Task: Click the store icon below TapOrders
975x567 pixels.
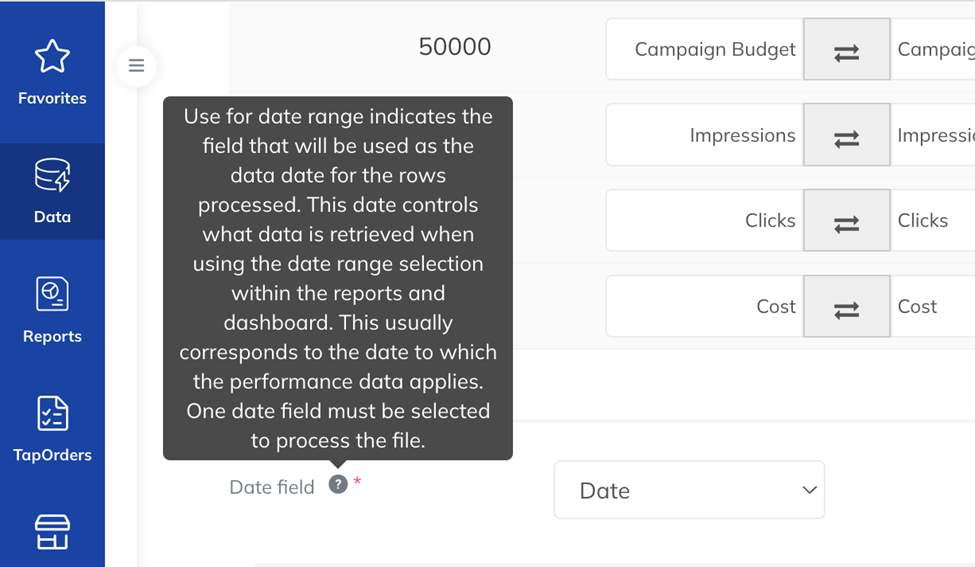Action: [52, 532]
